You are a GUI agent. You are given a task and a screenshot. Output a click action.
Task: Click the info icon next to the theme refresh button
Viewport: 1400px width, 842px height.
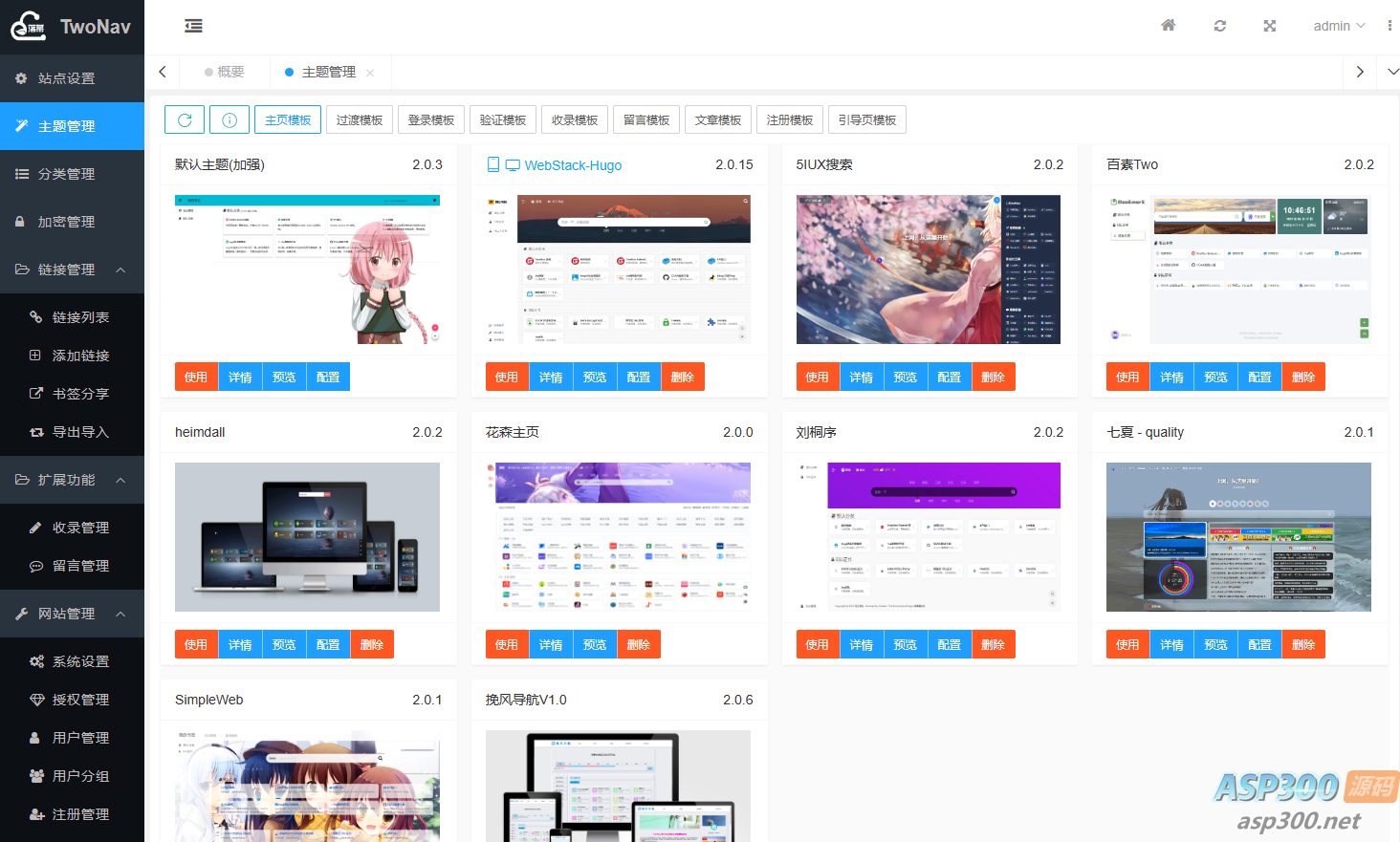click(x=229, y=119)
